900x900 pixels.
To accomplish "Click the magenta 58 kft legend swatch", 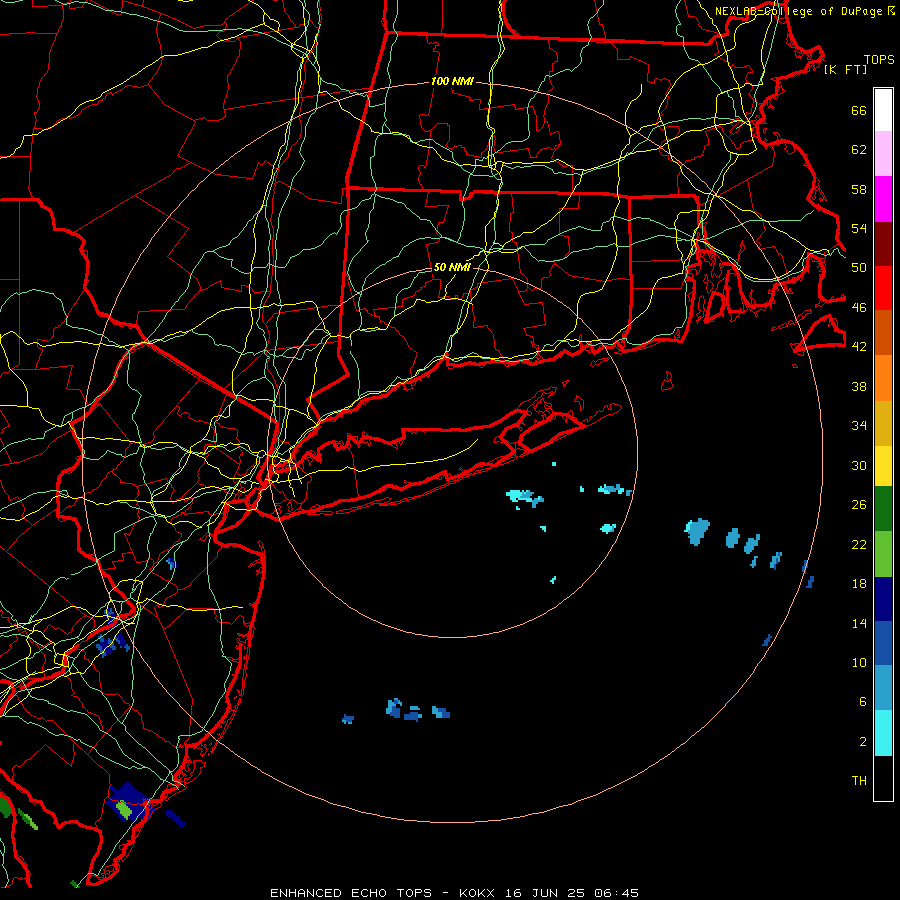I will point(883,199).
